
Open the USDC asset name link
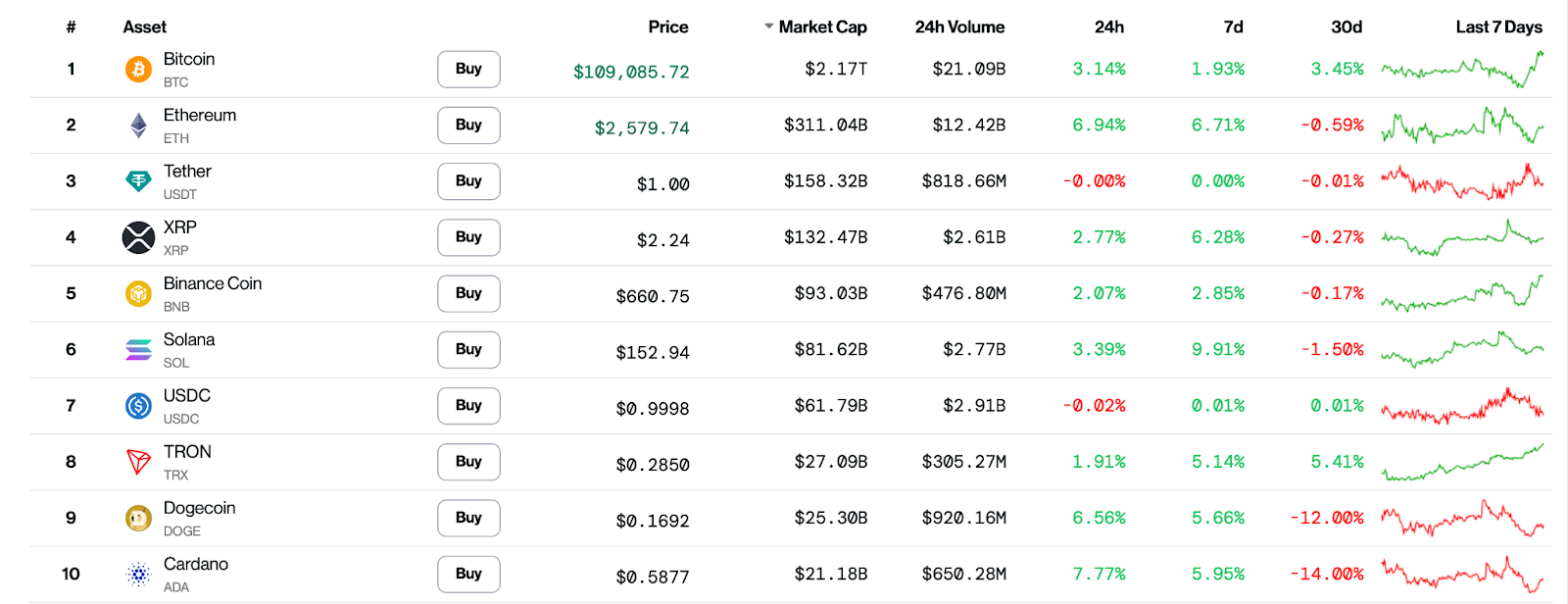pos(187,396)
